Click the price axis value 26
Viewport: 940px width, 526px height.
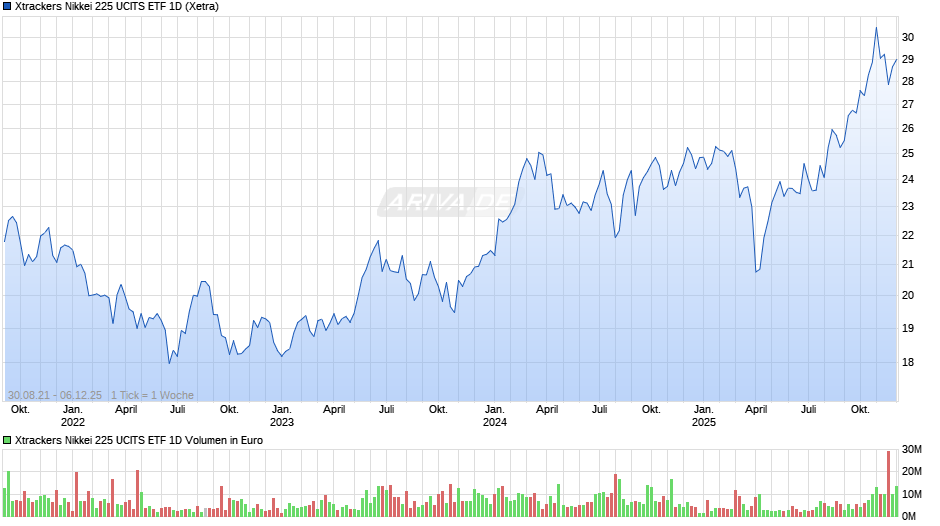click(908, 128)
